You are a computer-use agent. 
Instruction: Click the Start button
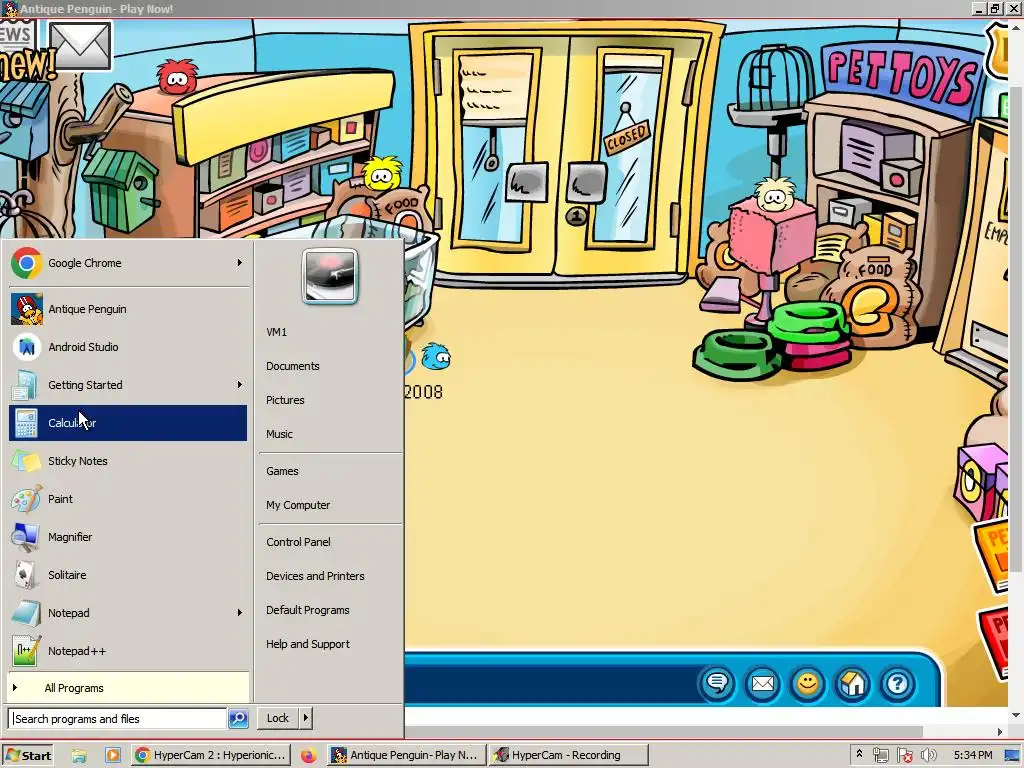tap(28, 755)
